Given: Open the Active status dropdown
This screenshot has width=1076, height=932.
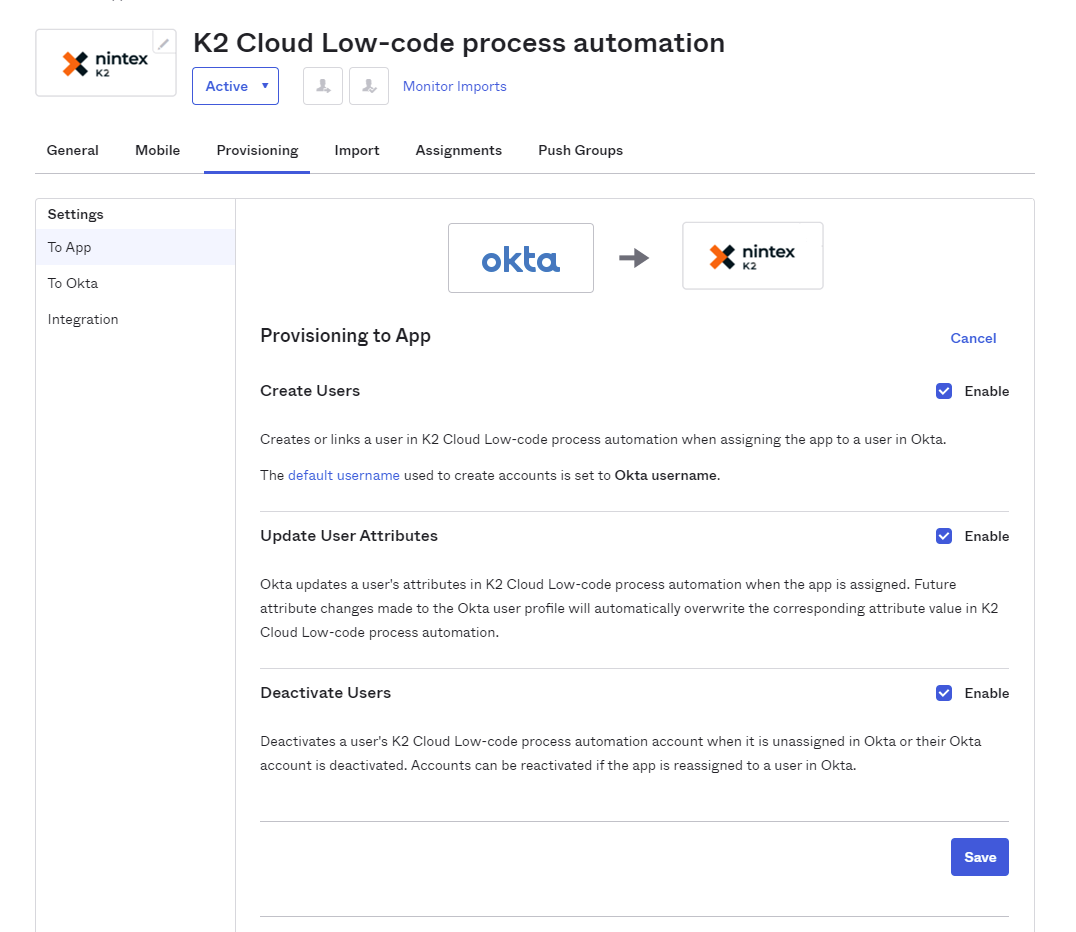Looking at the screenshot, I should click(235, 86).
